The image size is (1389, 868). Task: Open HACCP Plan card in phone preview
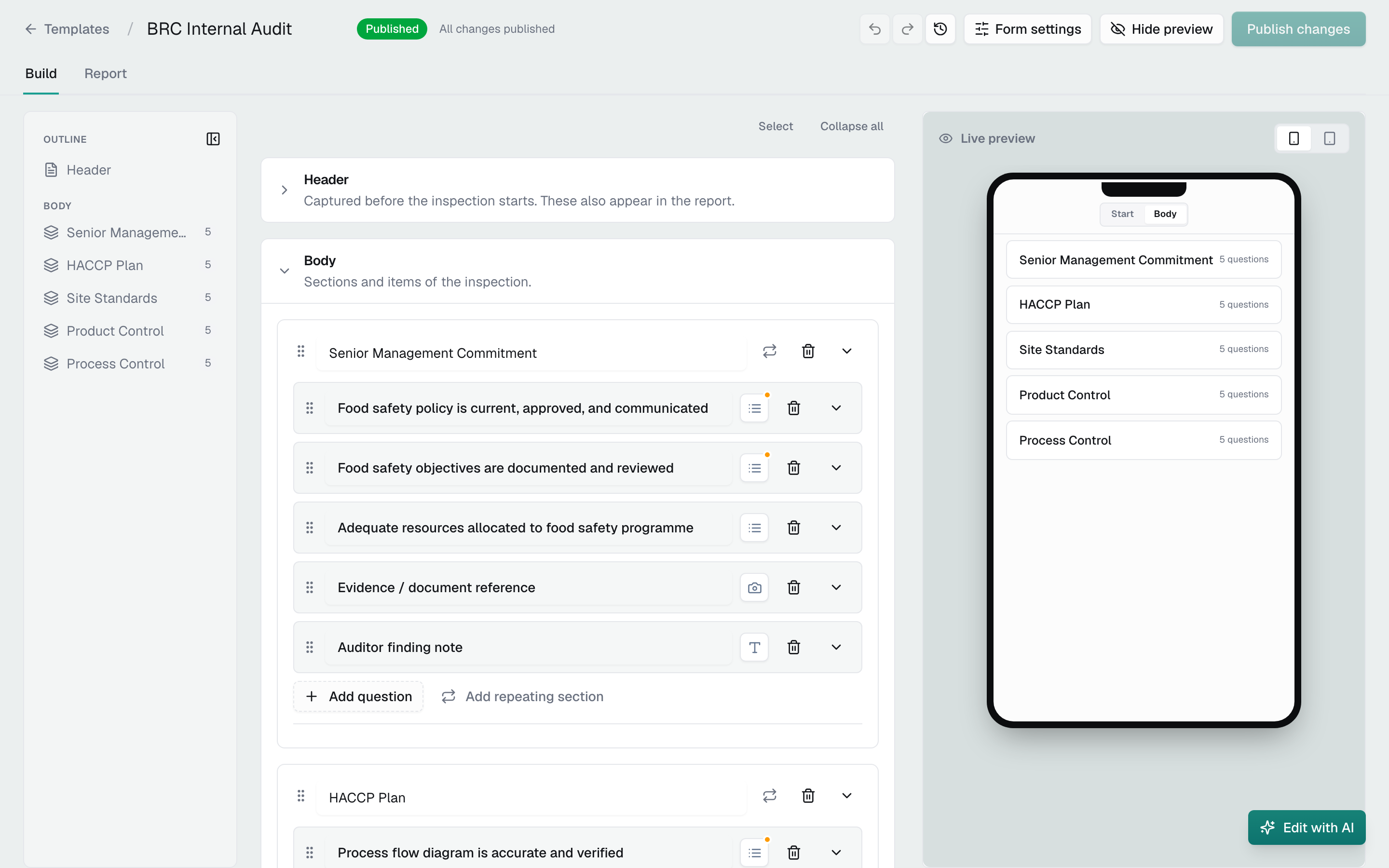[1144, 304]
